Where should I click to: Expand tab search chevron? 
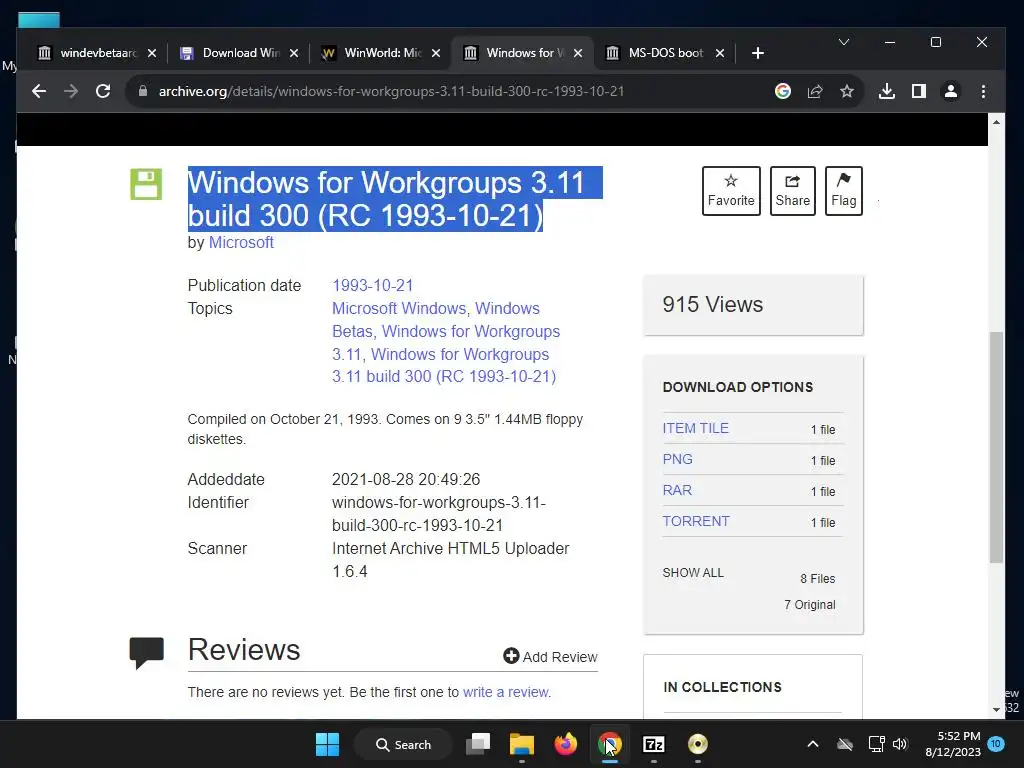pyautogui.click(x=844, y=42)
